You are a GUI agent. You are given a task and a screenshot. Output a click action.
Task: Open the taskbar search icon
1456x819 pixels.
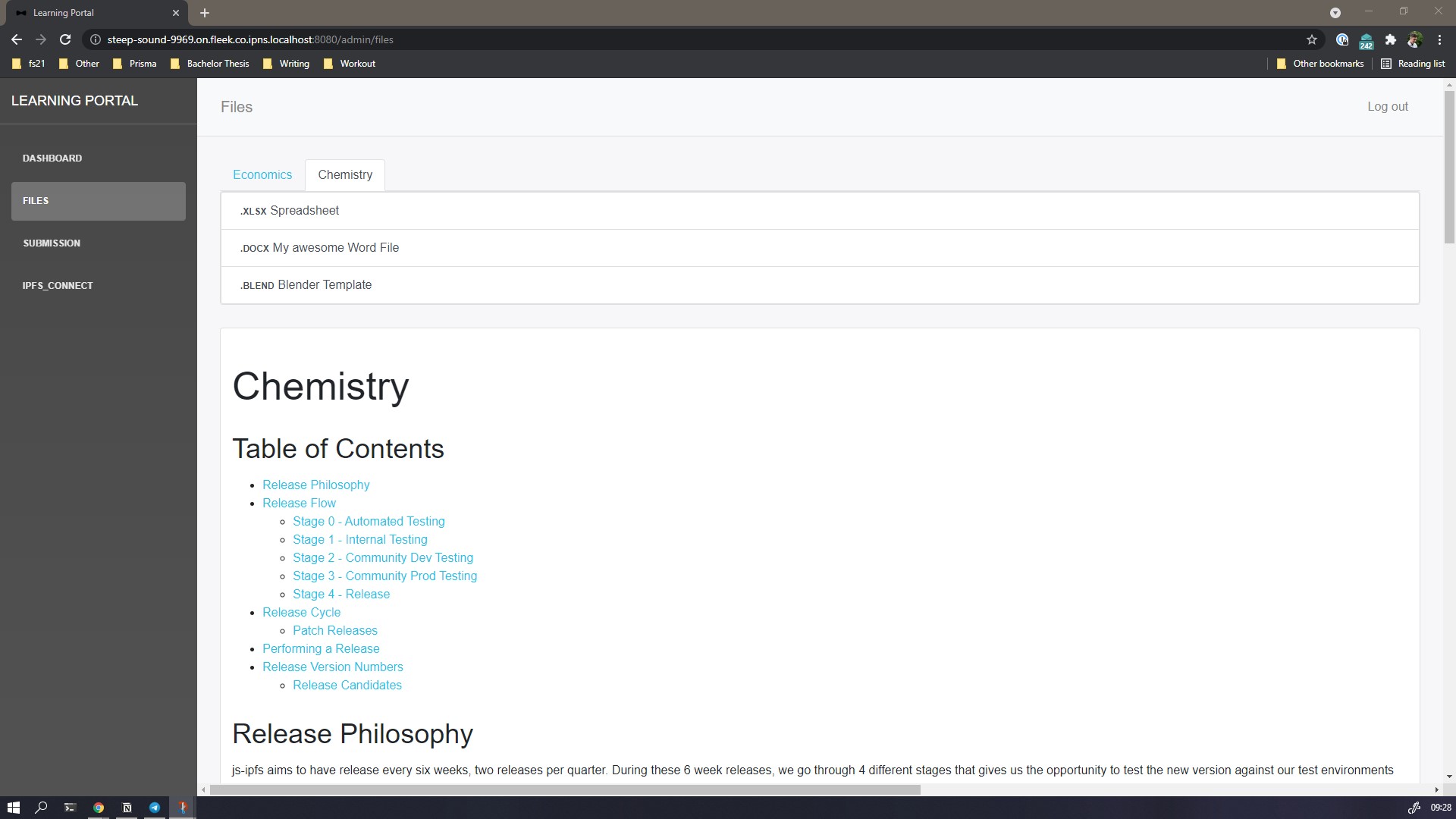click(42, 808)
